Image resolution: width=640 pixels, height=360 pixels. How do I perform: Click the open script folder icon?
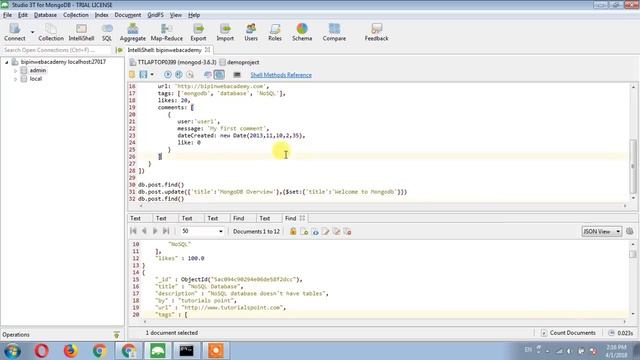pos(132,75)
